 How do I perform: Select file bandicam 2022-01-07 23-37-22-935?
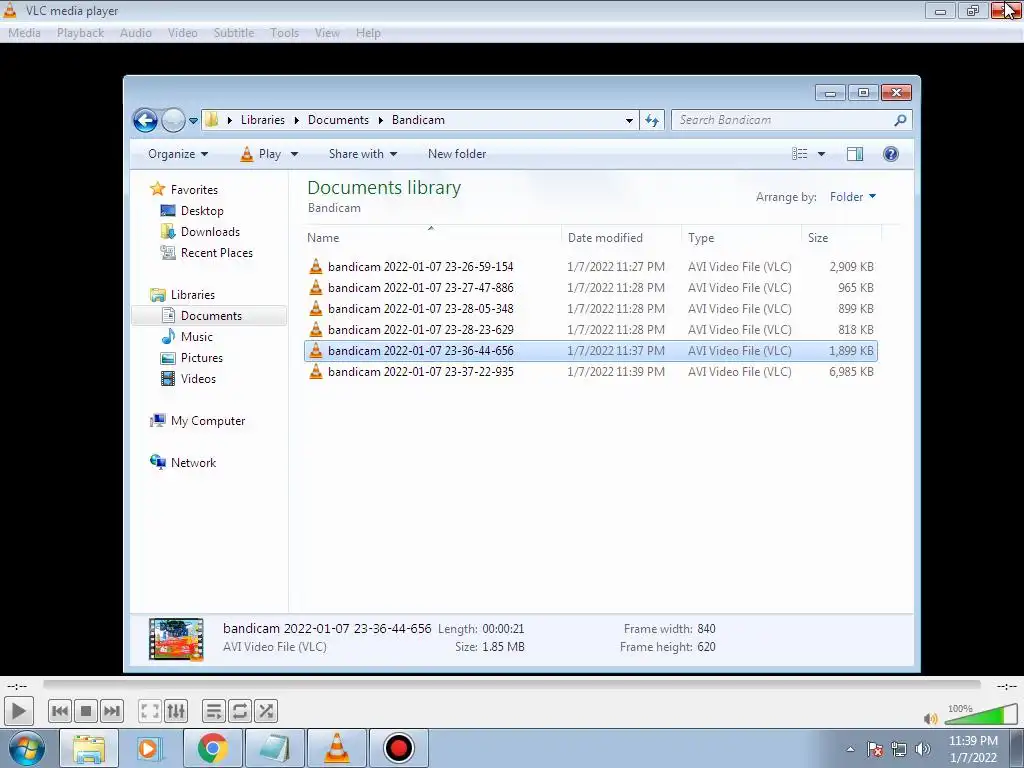[590, 372]
